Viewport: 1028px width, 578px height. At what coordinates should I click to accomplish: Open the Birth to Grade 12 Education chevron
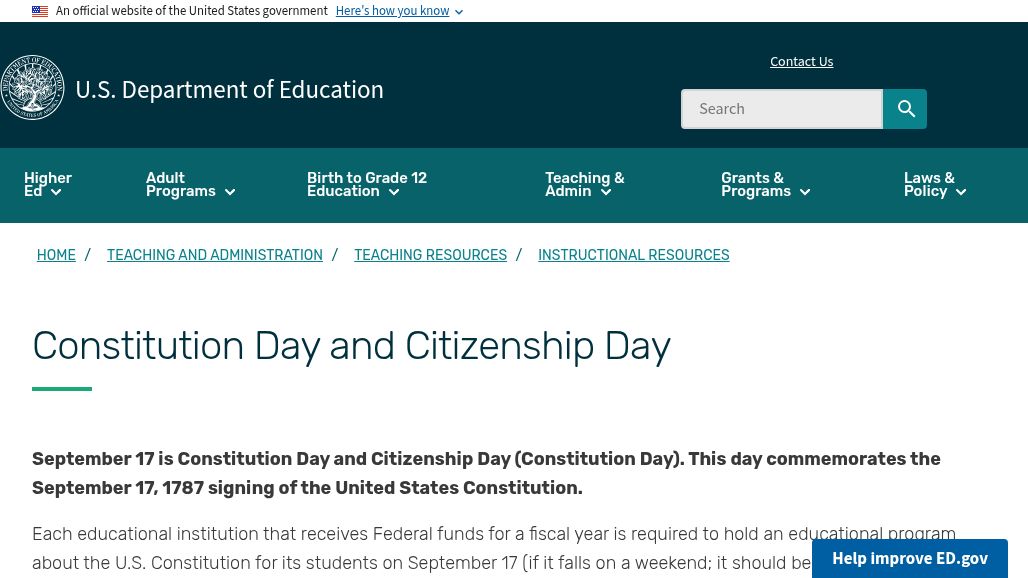[393, 192]
